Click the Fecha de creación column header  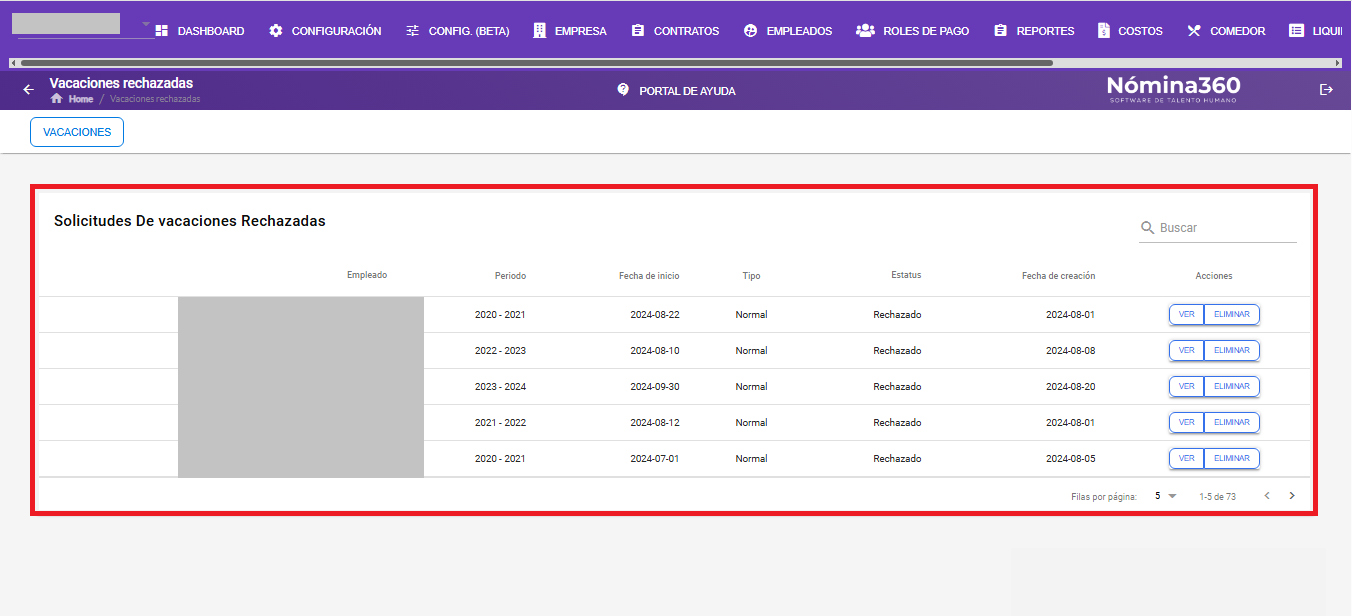point(1058,276)
